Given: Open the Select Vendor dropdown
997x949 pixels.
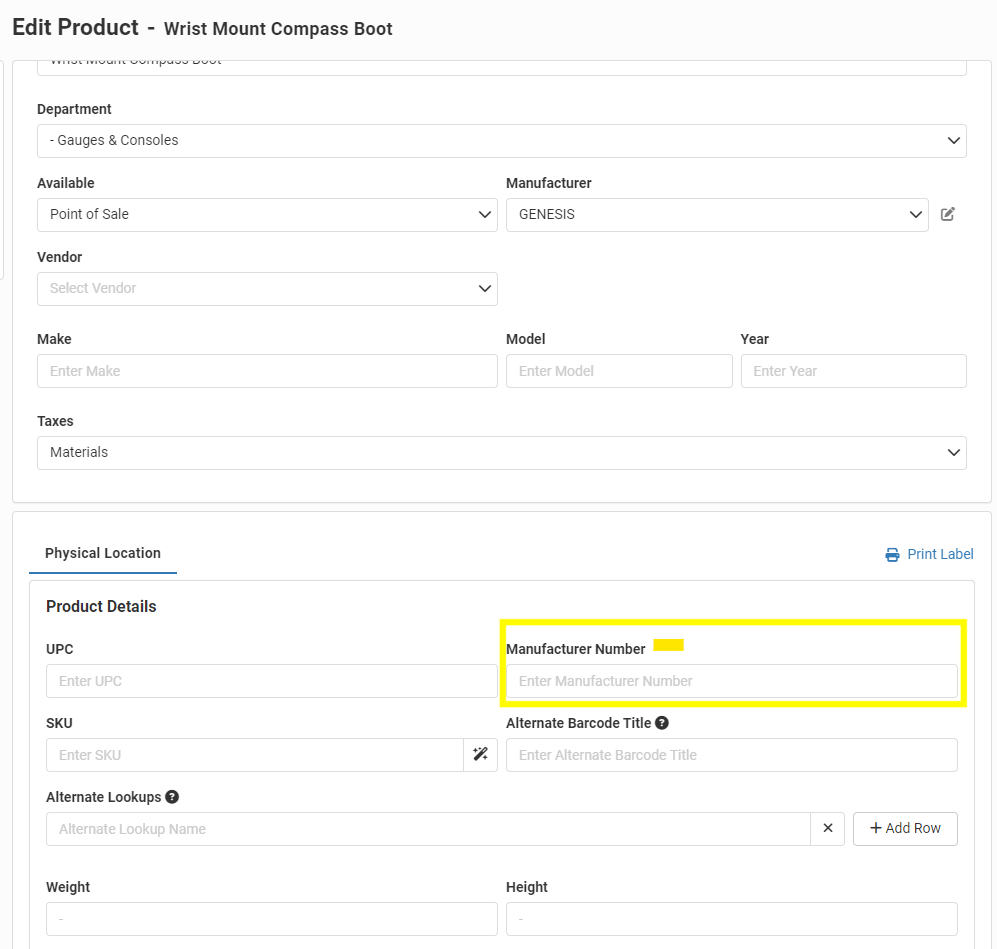Looking at the screenshot, I should (267, 289).
